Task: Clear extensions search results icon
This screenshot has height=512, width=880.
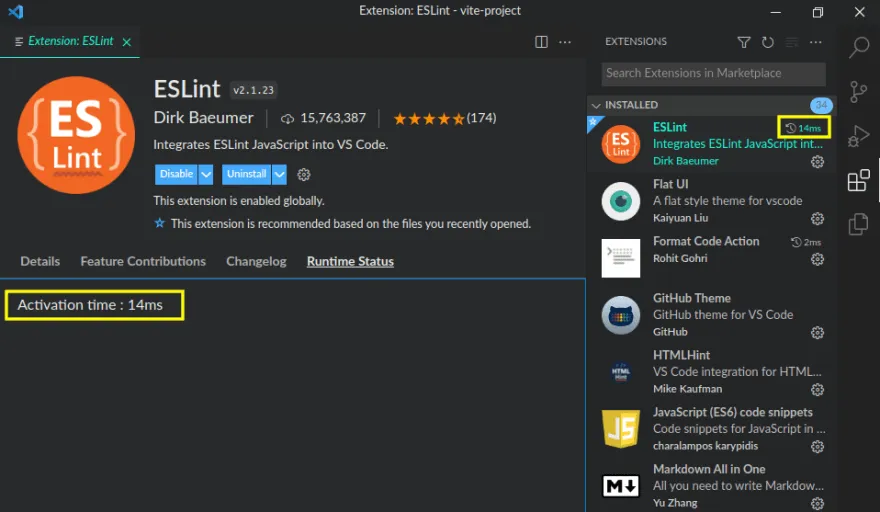Action: 792,42
